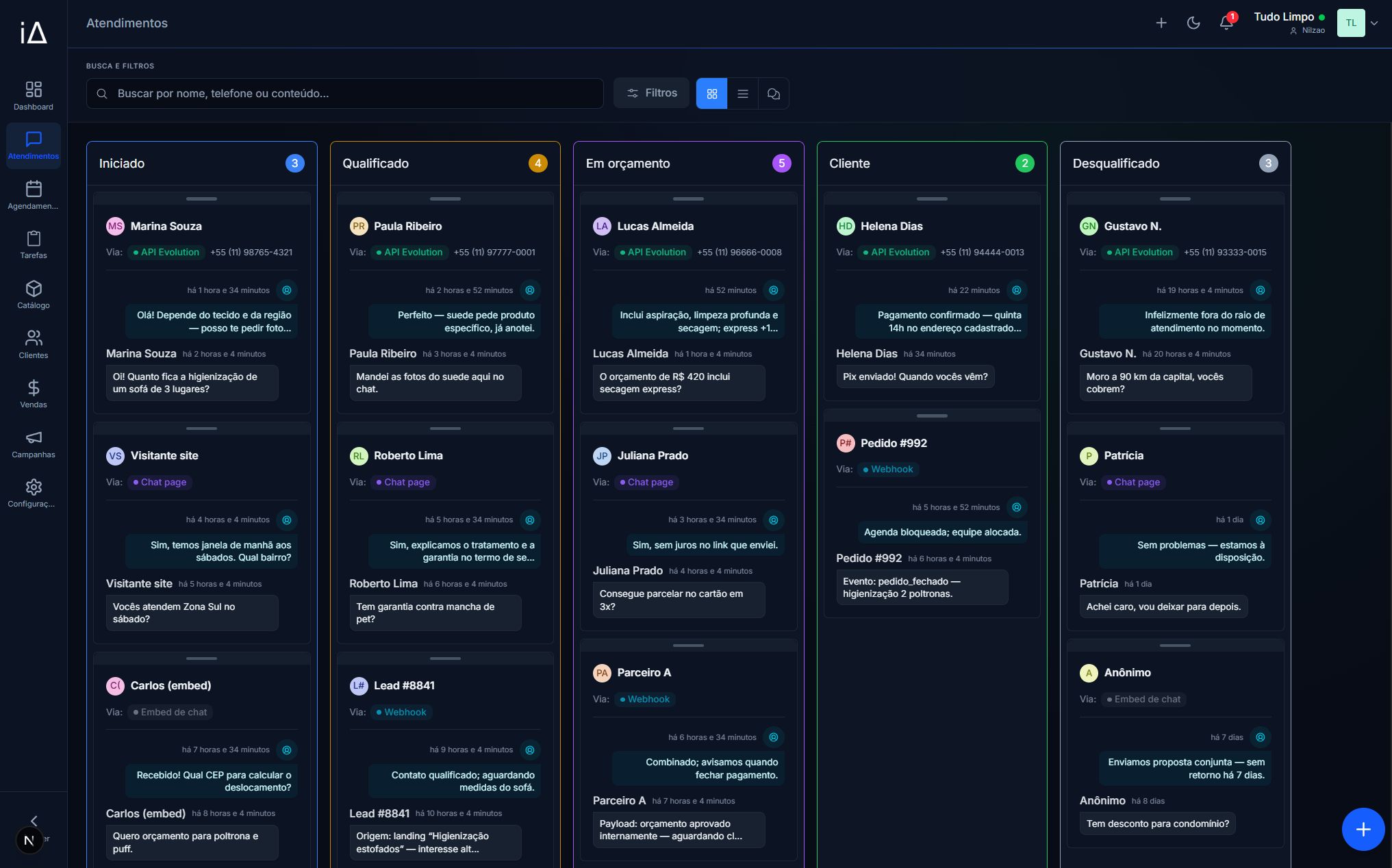
Task: Click the floating blue plus button
Action: [1363, 829]
